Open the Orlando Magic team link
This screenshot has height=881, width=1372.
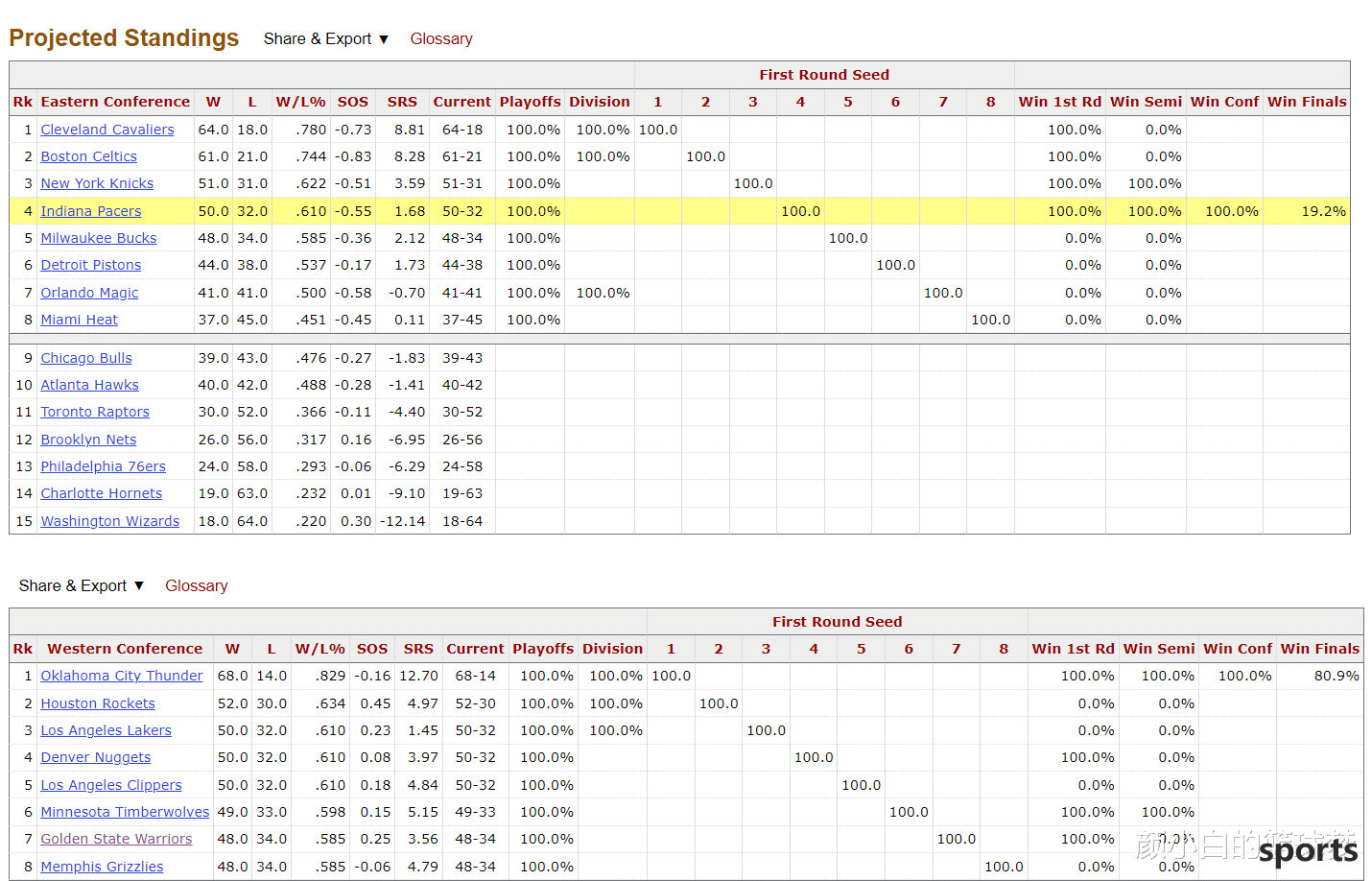89,293
